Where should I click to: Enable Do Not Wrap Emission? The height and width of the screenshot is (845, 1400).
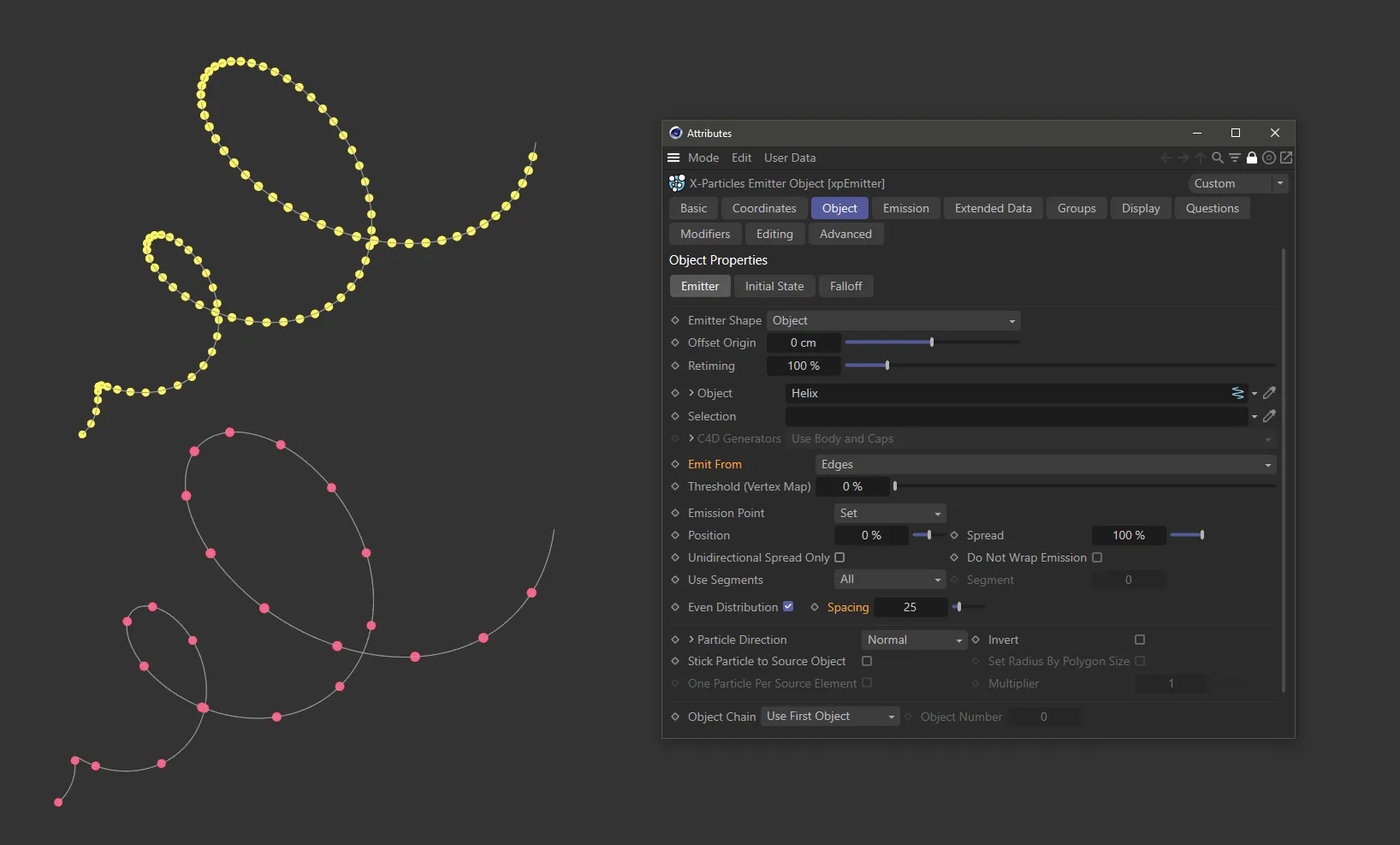[1096, 557]
